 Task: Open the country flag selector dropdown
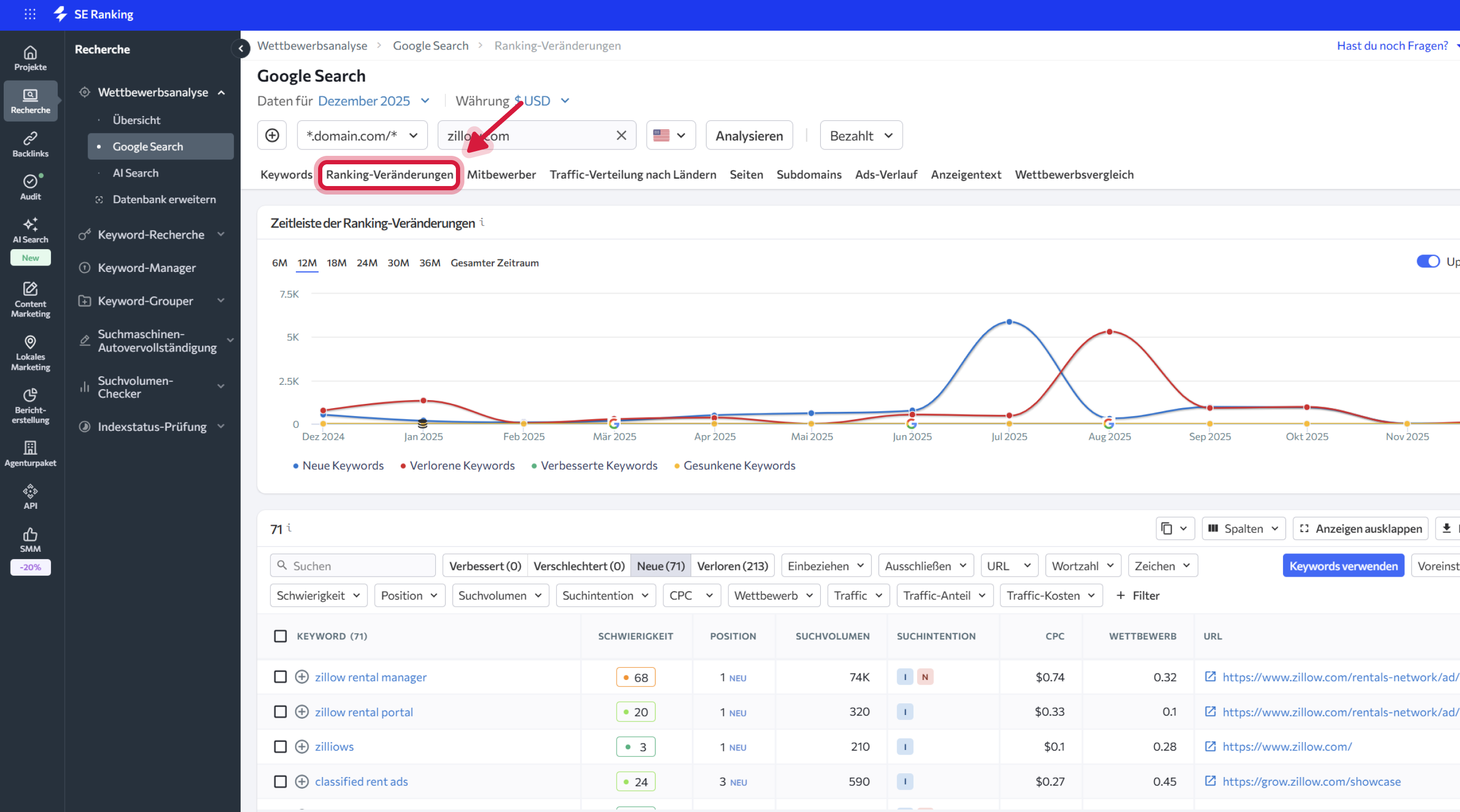671,135
